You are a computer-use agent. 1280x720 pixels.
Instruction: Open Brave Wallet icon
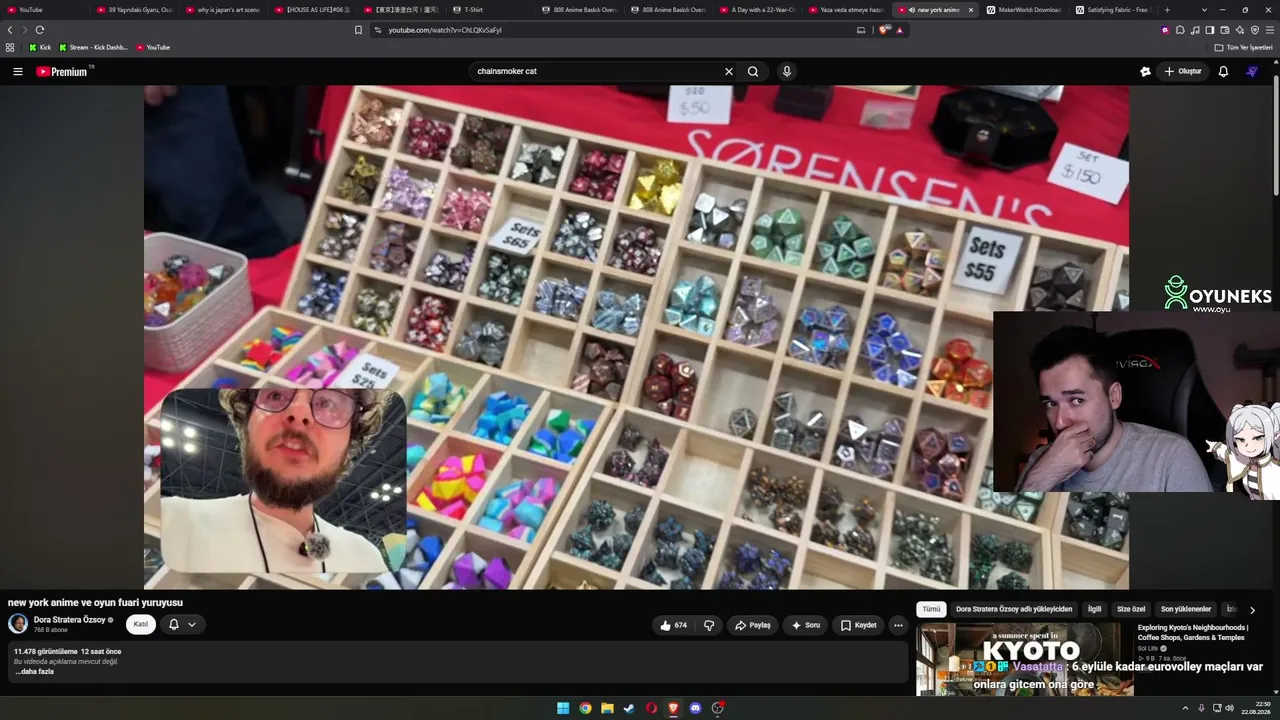(x=1225, y=30)
